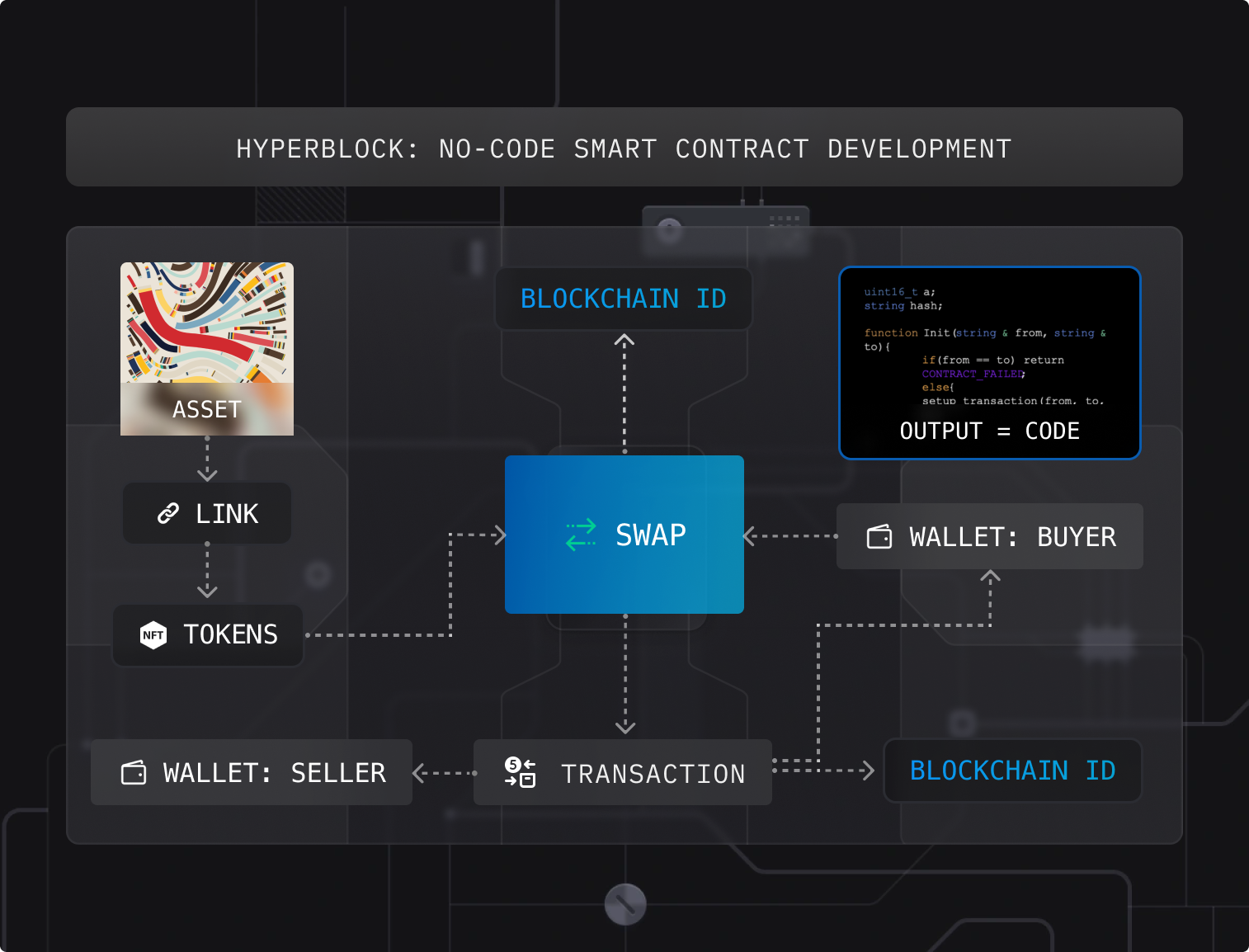The image size is (1249, 952).
Task: Select the TOKENS node label
Action: (x=230, y=634)
